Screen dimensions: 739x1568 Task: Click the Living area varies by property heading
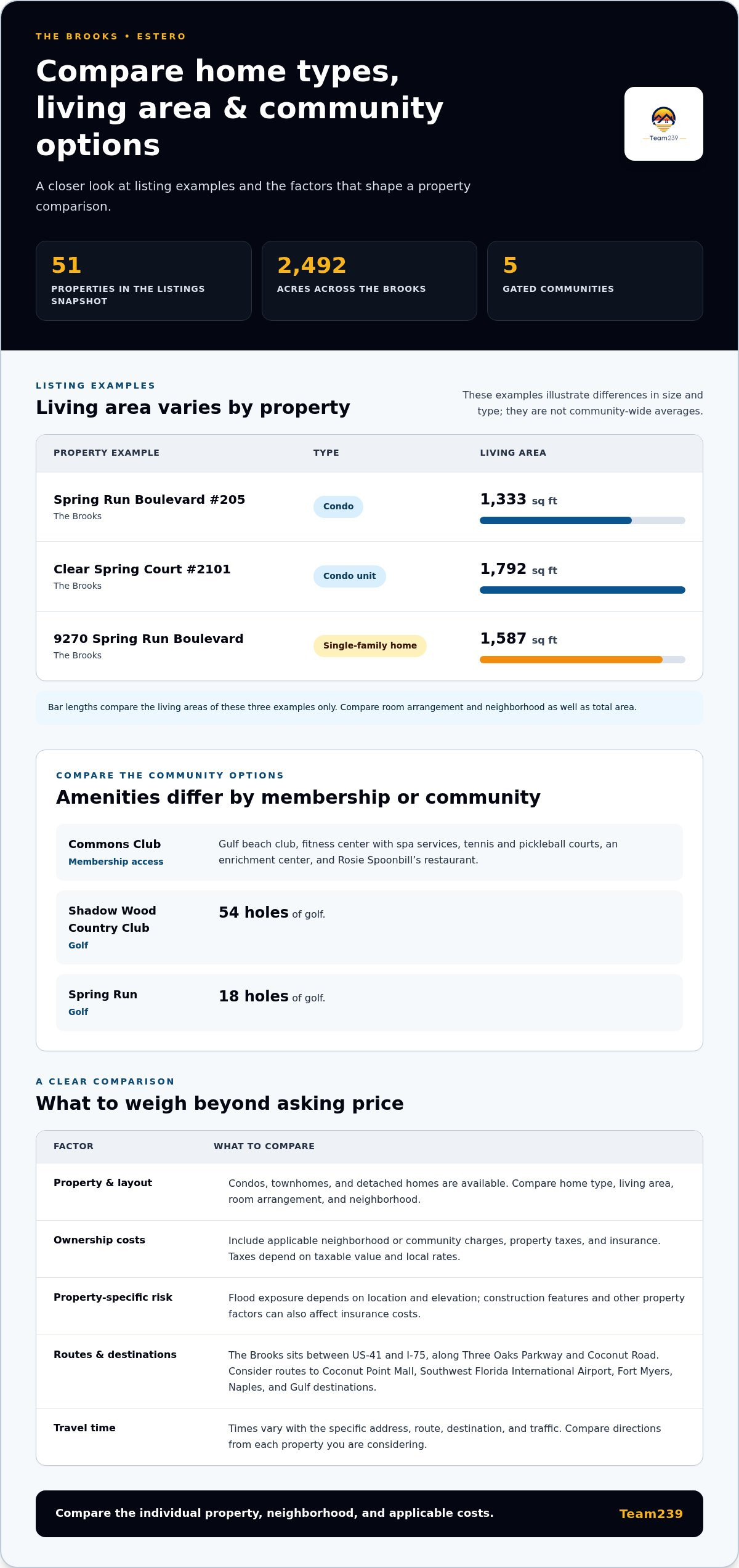193,407
